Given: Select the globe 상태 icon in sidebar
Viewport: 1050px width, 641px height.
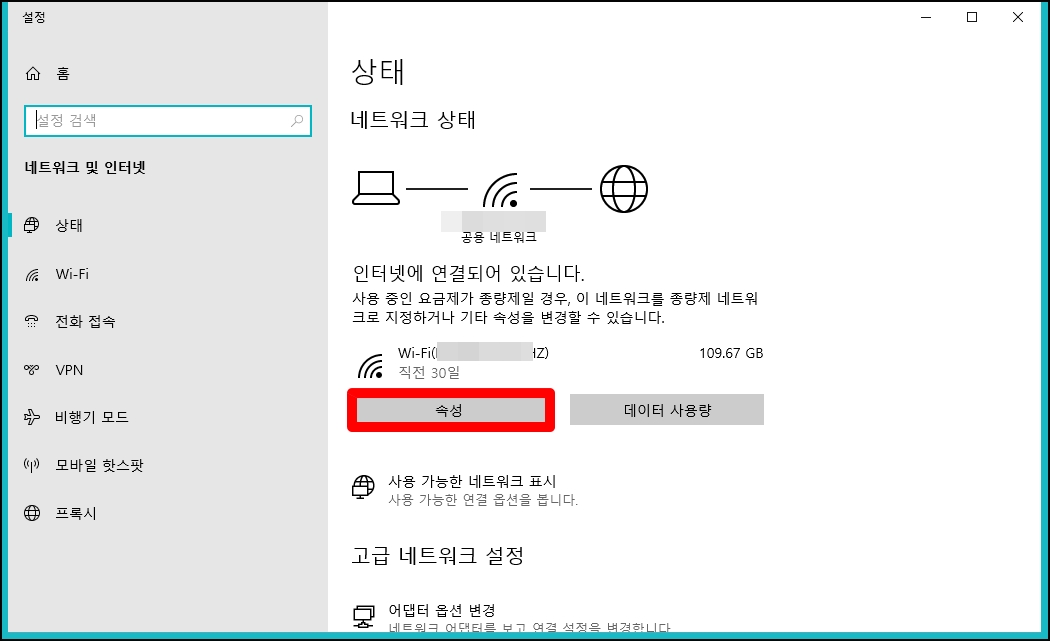Looking at the screenshot, I should click(x=33, y=225).
